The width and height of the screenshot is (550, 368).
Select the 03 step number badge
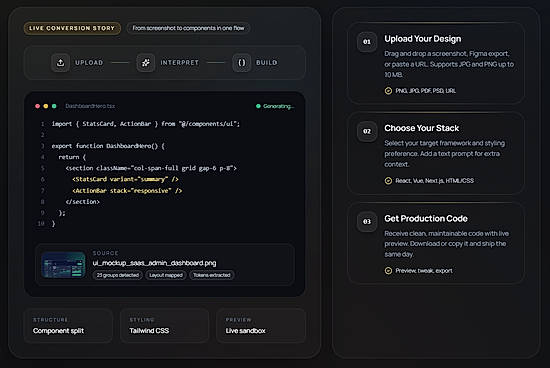[x=367, y=222]
